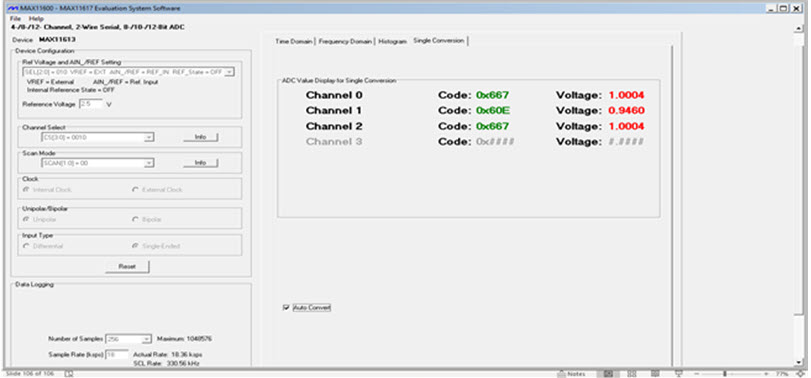Click Channel 1 voltage value 0.9460
Image resolution: width=811 pixels, height=378 pixels.
coord(626,111)
